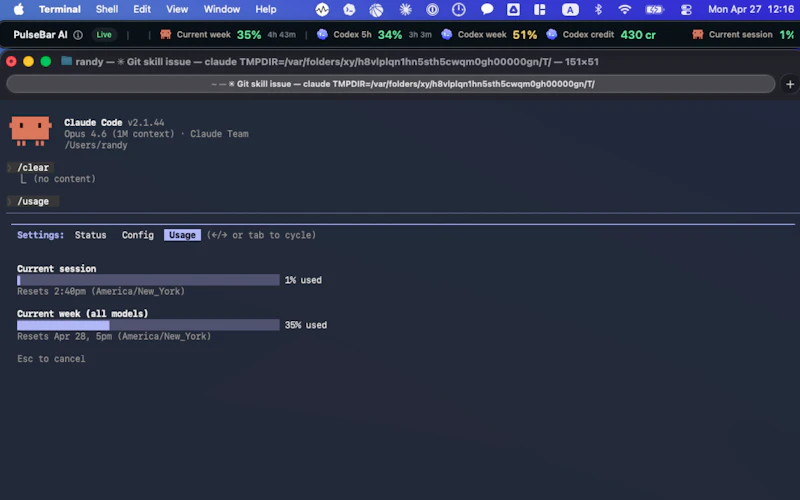Open the speech bubble menu bar icon

click(x=487, y=9)
